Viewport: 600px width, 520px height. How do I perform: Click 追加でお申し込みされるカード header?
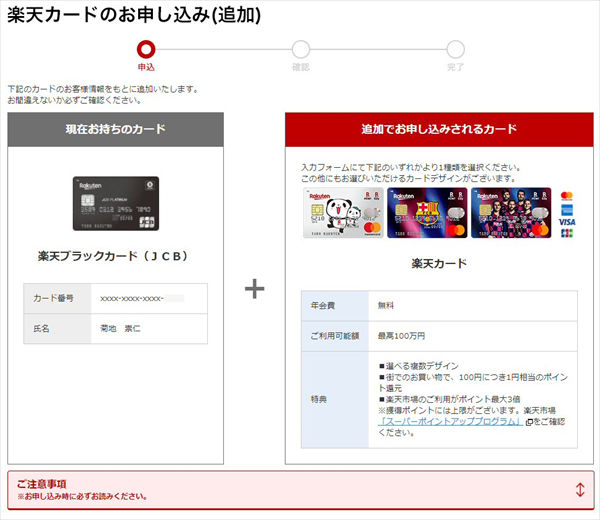coord(439,129)
